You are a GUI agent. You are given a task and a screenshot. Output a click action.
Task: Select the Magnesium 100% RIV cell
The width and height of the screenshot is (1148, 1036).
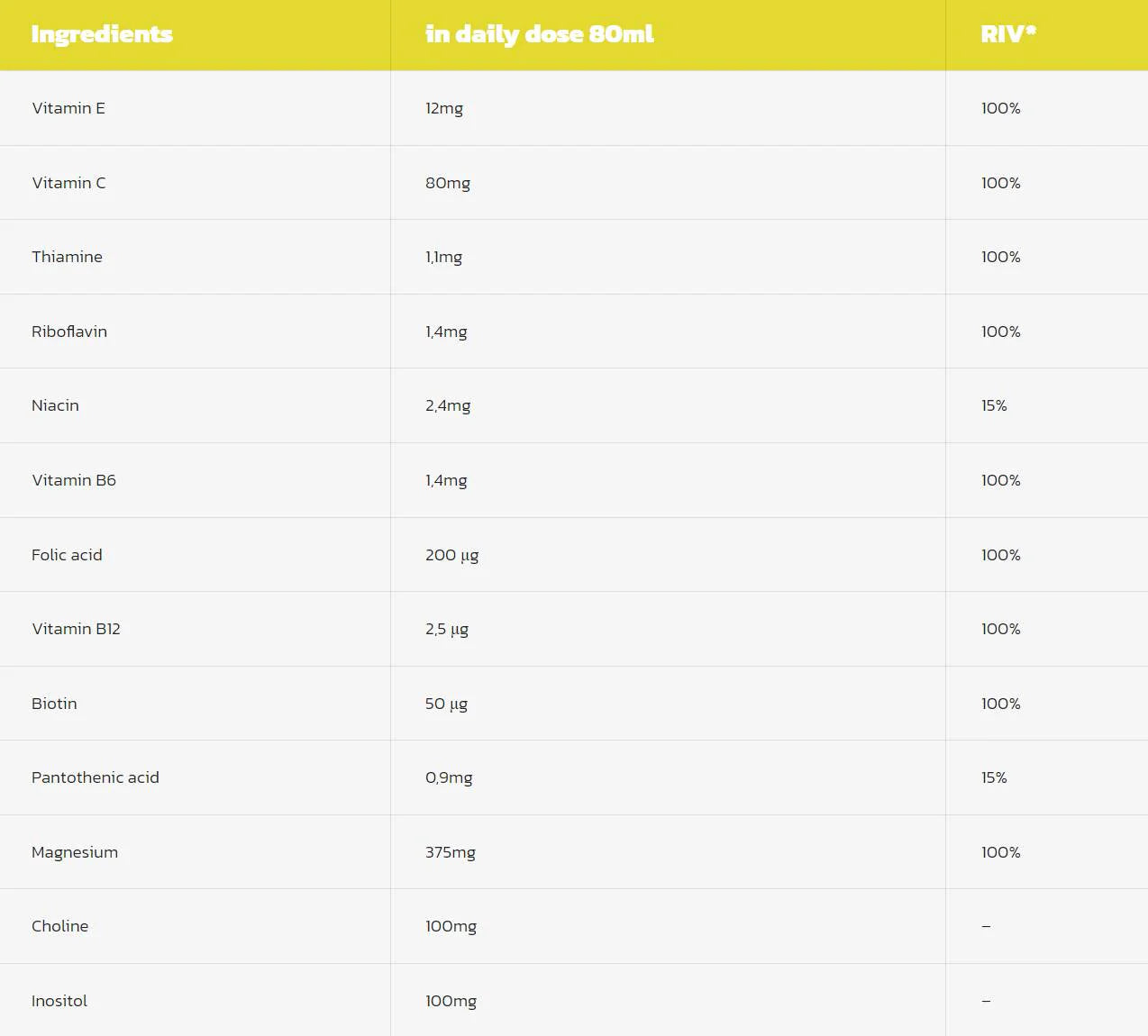point(1000,852)
